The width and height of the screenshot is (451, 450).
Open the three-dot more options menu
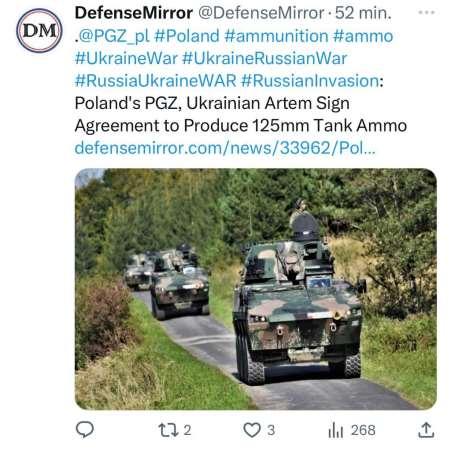[x=426, y=13]
